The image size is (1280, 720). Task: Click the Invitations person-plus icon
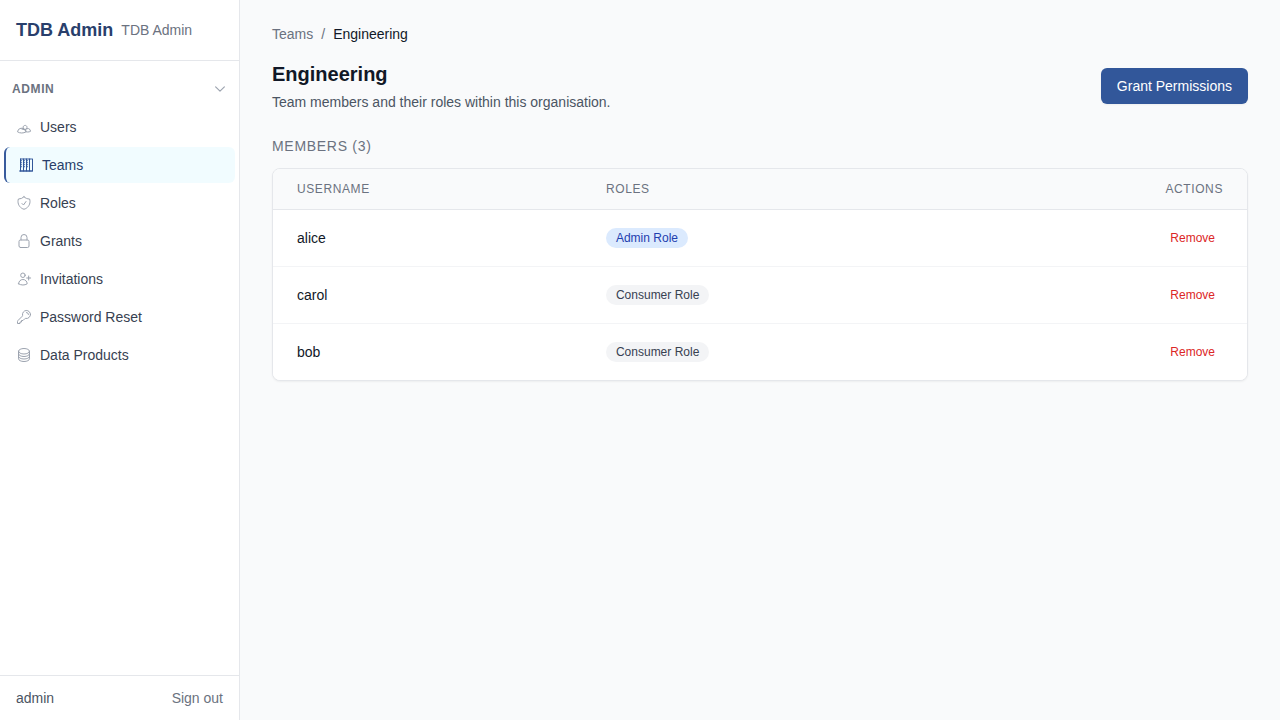(24, 279)
